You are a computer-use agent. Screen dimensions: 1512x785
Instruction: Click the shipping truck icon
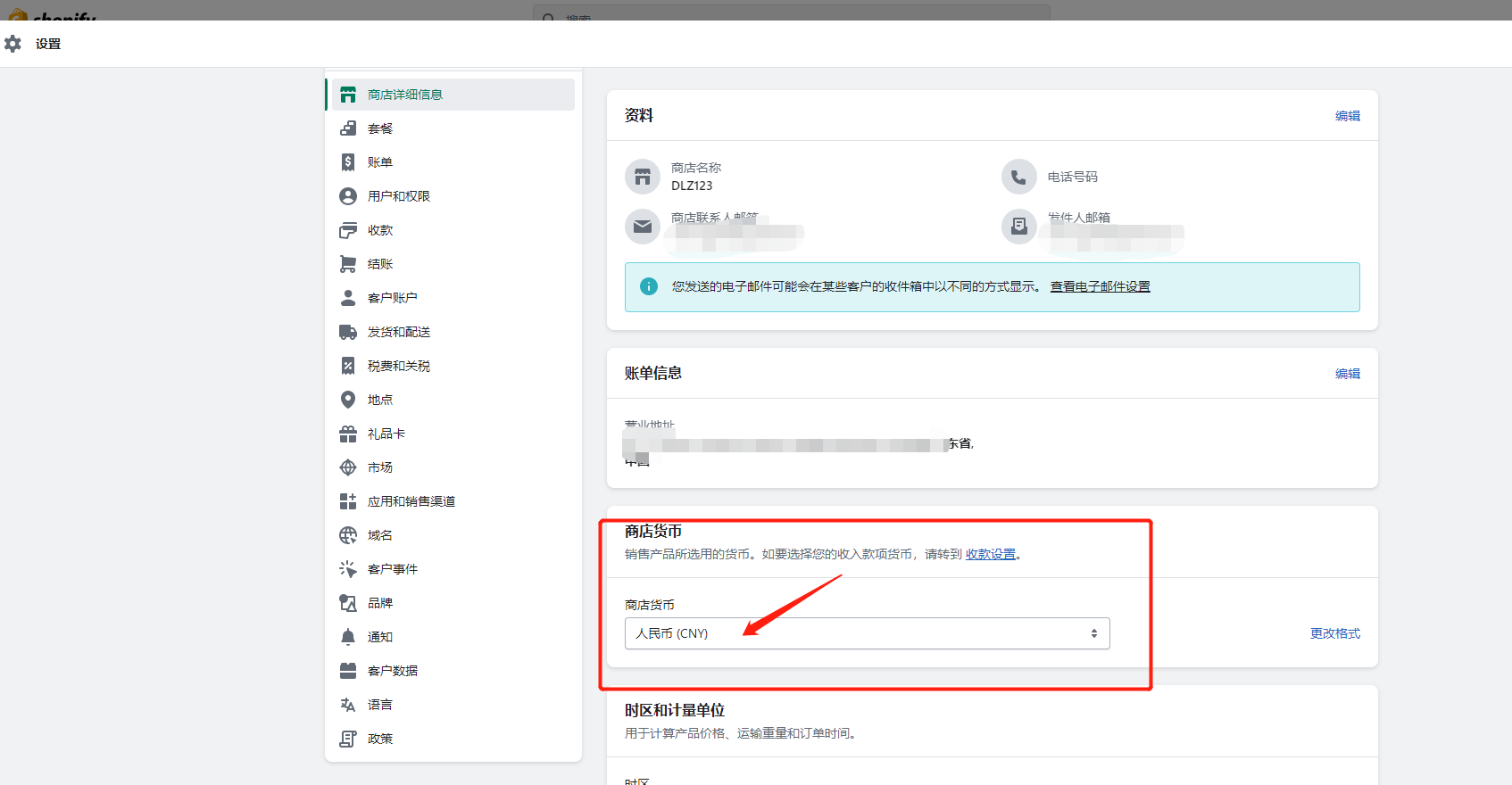click(348, 332)
